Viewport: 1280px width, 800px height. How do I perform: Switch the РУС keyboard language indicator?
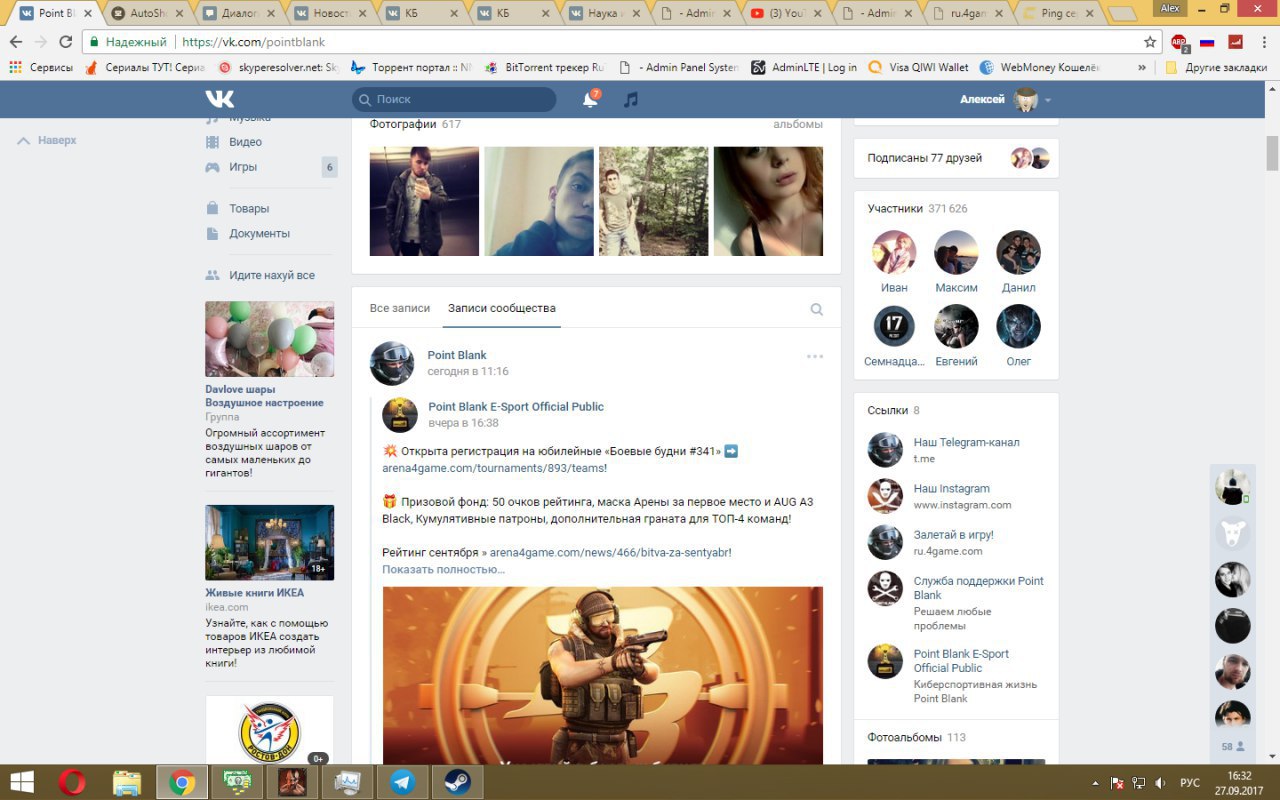1190,782
